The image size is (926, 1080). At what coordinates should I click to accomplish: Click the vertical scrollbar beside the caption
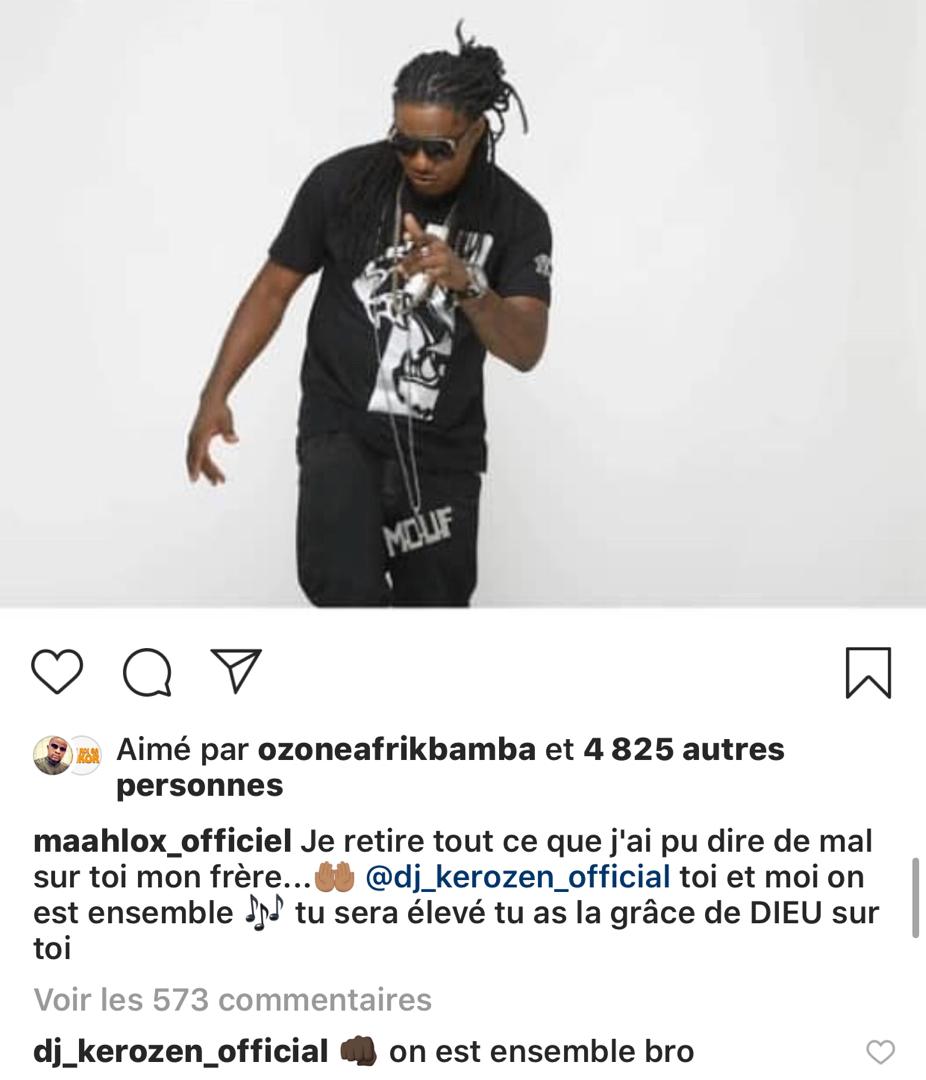(x=915, y=897)
